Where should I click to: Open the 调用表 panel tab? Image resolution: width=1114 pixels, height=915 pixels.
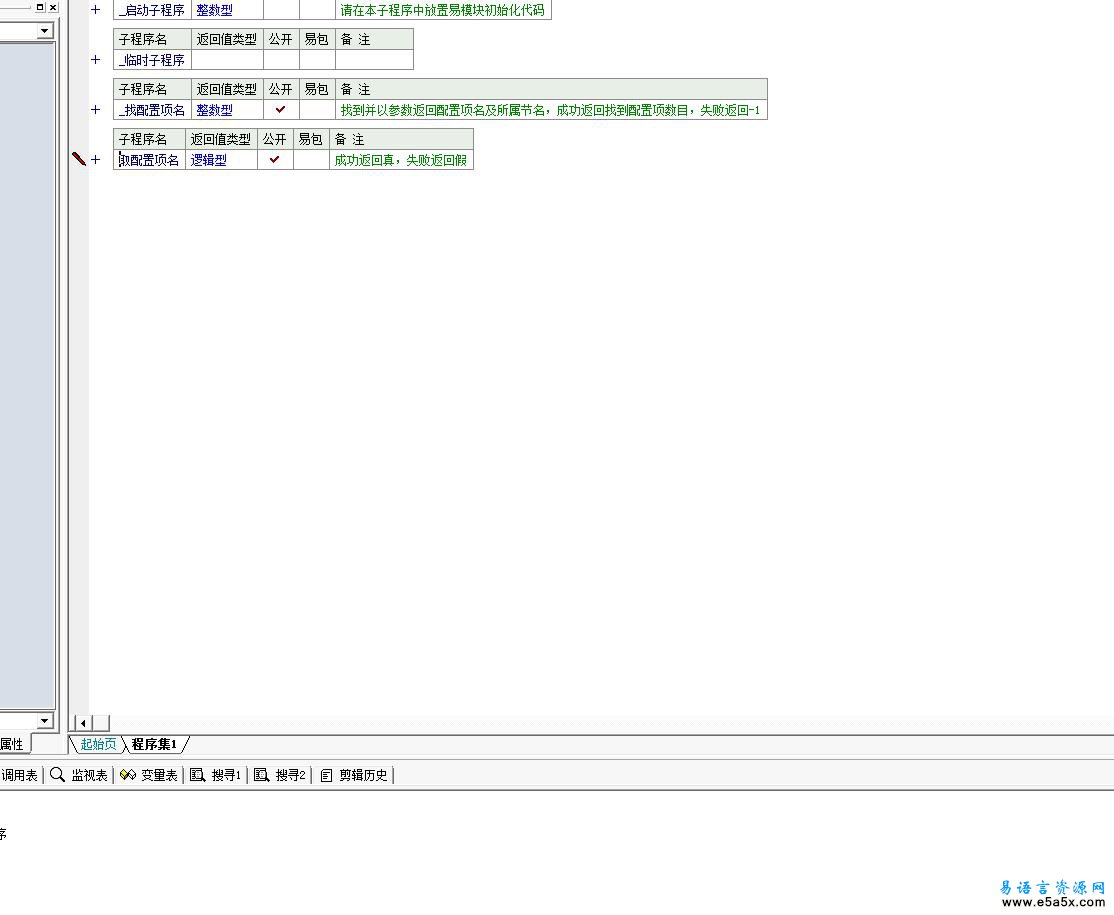pos(19,775)
